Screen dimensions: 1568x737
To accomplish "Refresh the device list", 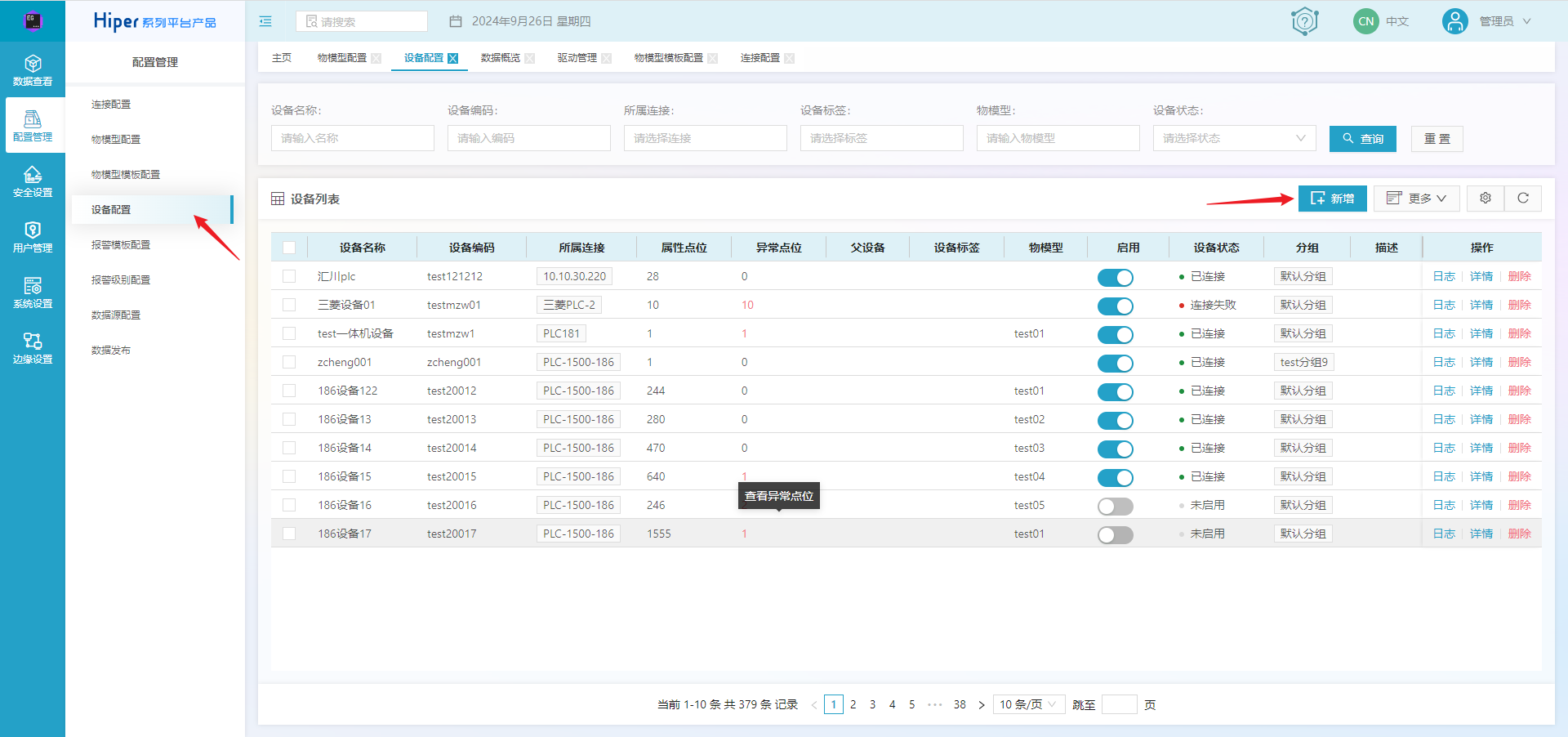I will pos(1523,199).
